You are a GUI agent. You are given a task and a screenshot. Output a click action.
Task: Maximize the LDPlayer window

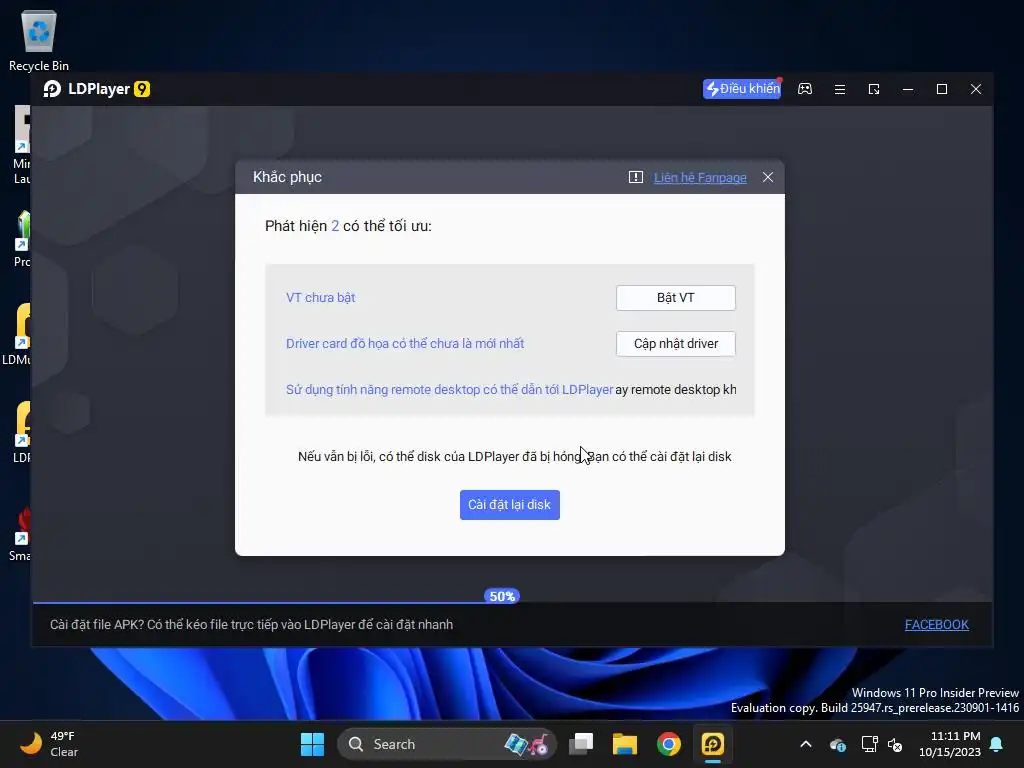tap(942, 89)
